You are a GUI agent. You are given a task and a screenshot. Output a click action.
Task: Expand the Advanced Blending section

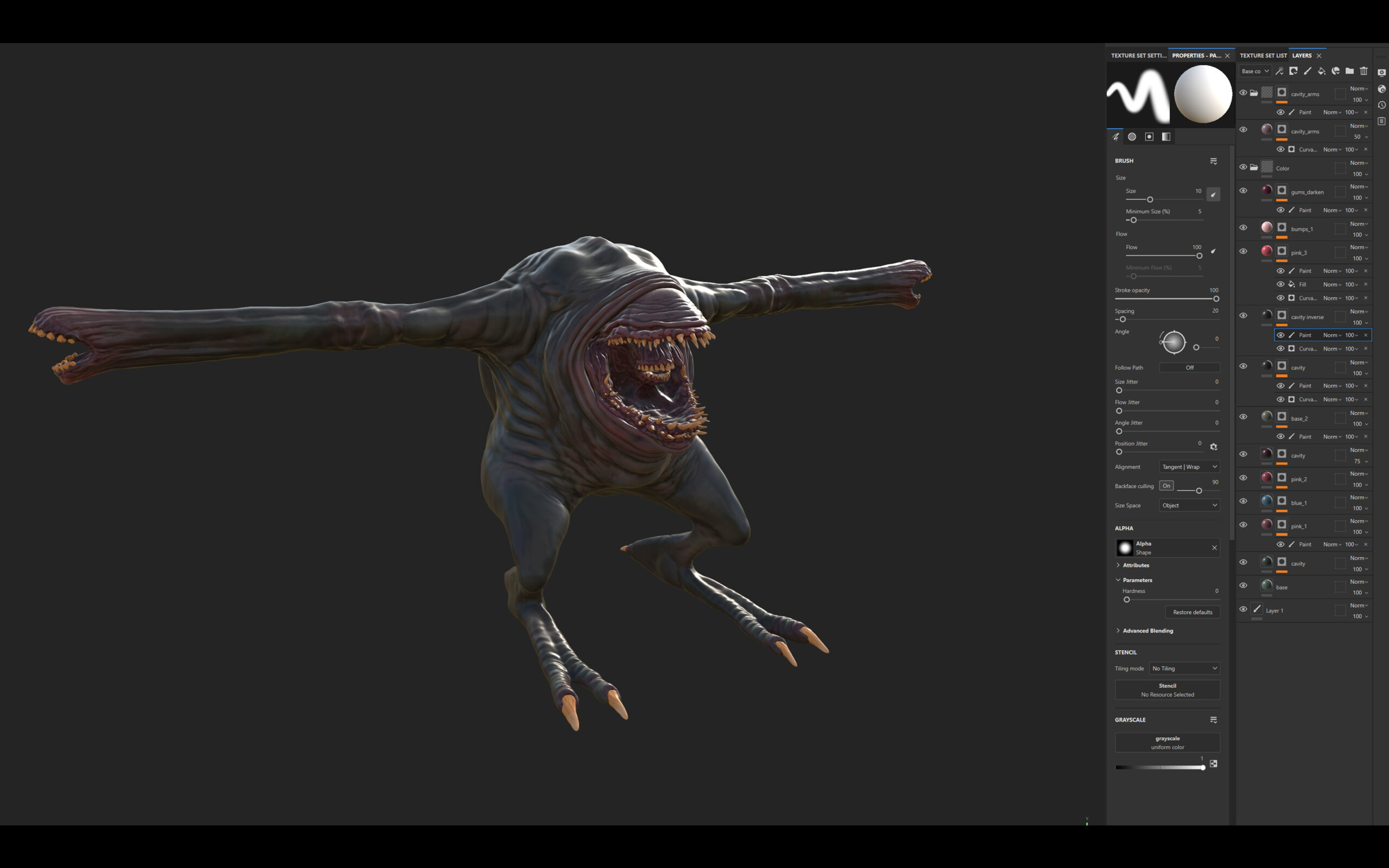(x=1147, y=630)
